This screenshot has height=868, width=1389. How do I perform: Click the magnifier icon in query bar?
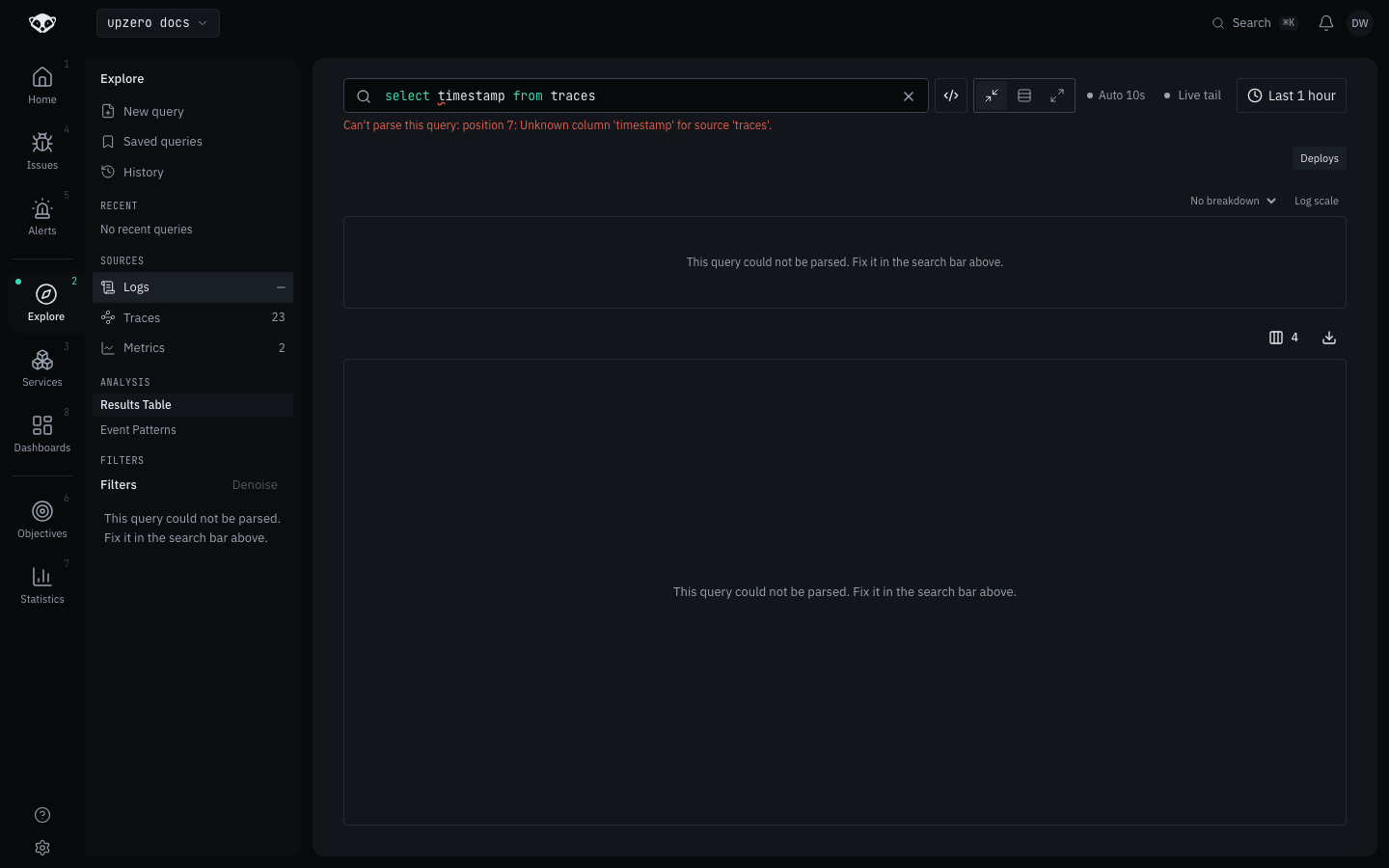pyautogui.click(x=364, y=96)
